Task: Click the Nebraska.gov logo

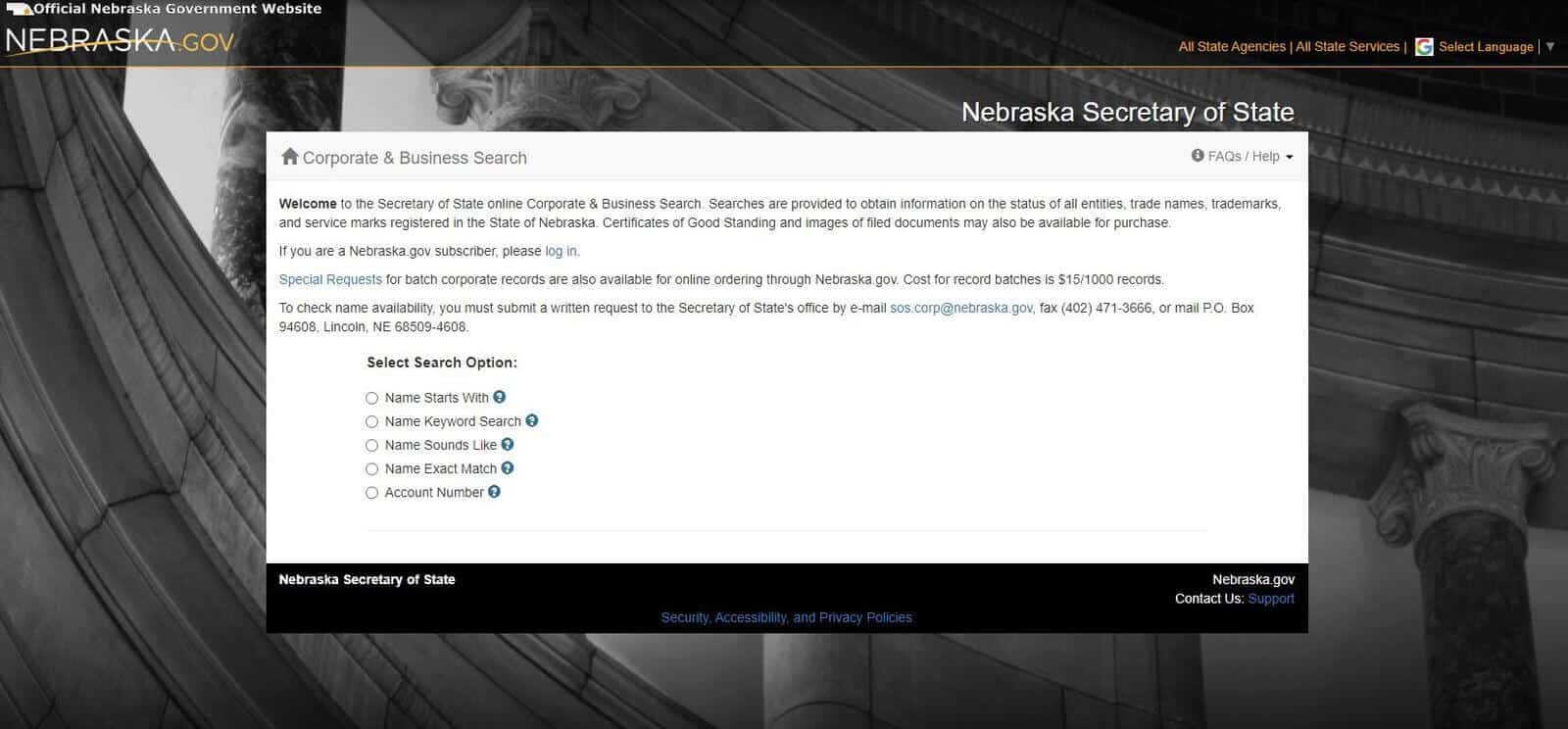Action: click(x=120, y=41)
